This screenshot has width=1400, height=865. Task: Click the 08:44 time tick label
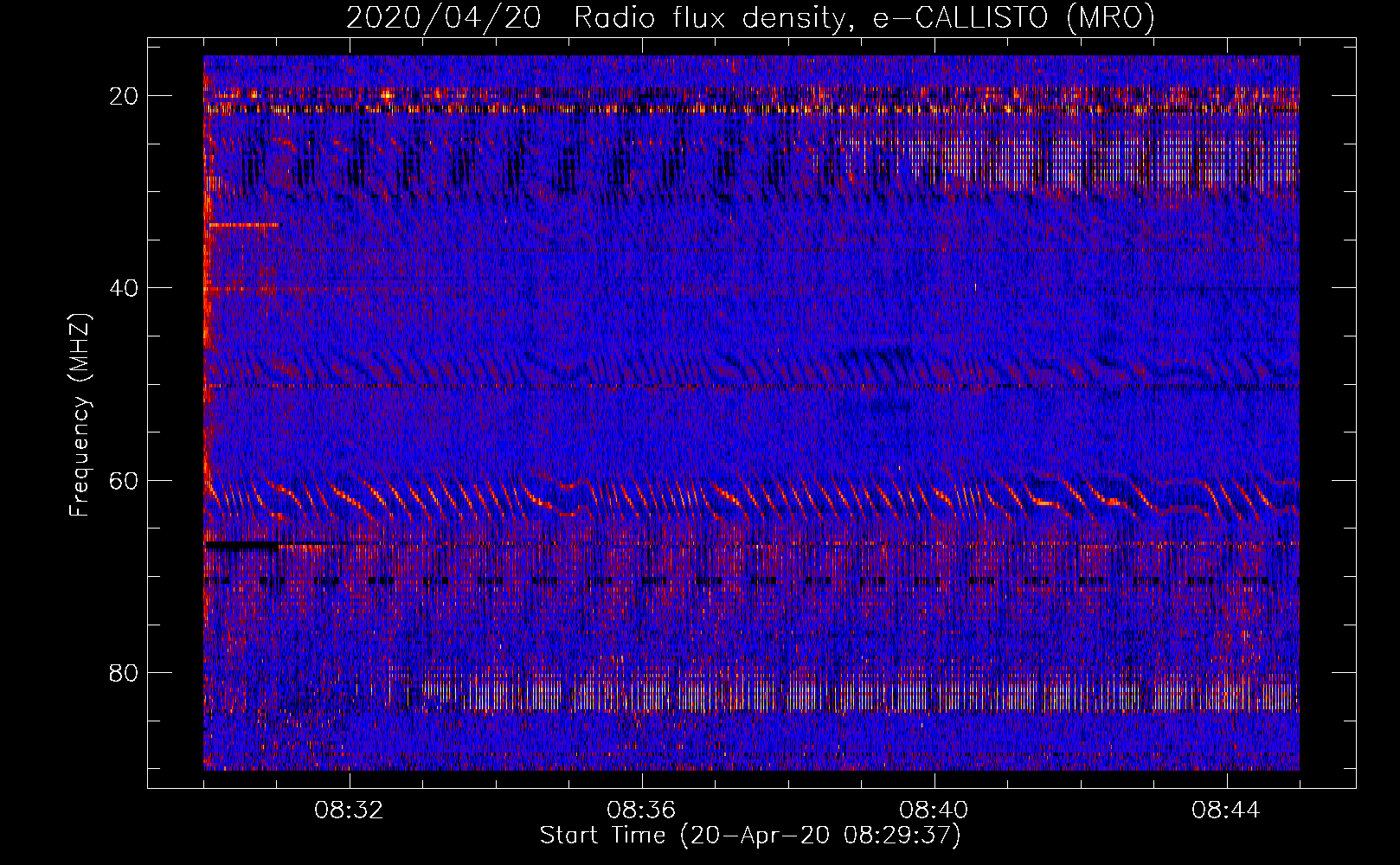pyautogui.click(x=1226, y=811)
